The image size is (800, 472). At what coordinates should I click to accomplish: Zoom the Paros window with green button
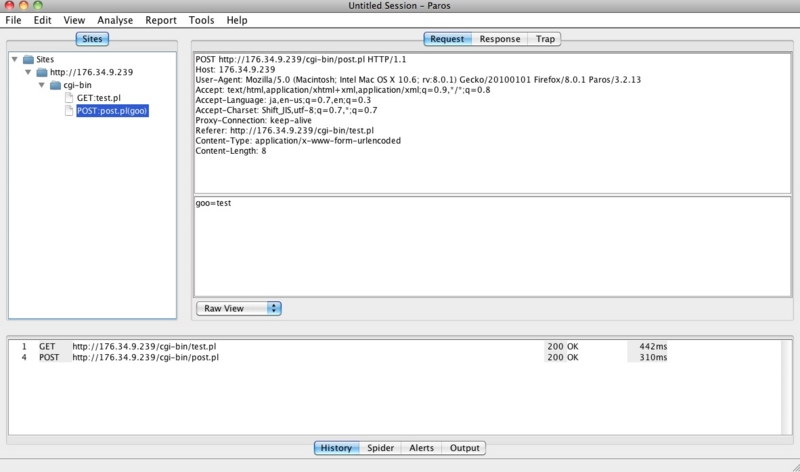click(x=38, y=5)
